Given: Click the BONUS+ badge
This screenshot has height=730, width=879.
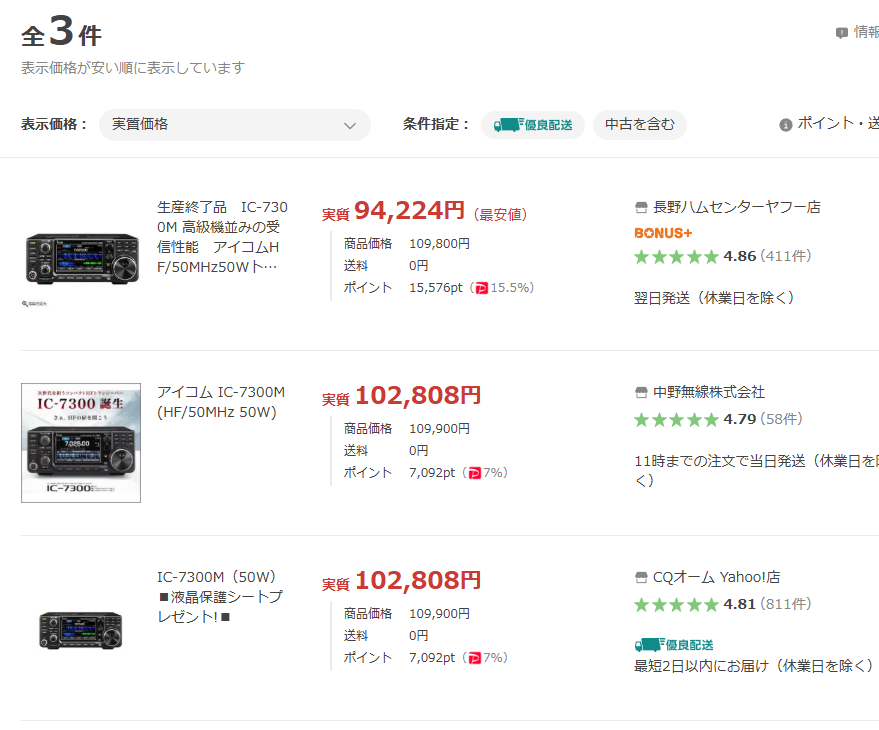Looking at the screenshot, I should coord(663,233).
